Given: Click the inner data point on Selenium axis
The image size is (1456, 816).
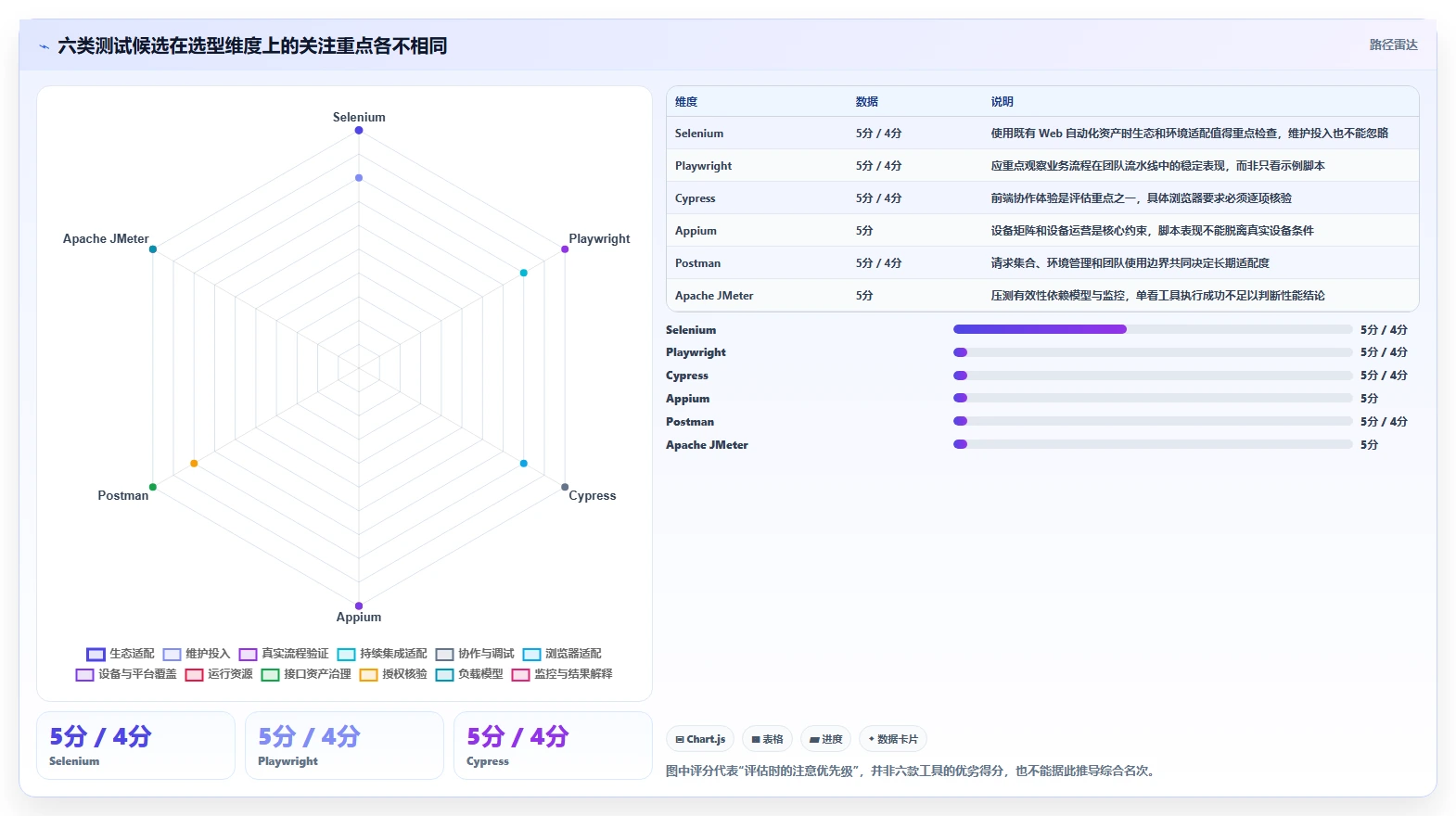Looking at the screenshot, I should [359, 177].
